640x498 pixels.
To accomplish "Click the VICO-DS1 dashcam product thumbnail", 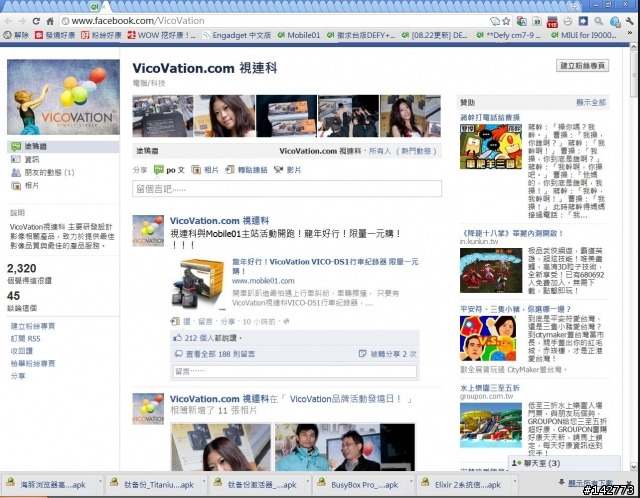I will pyautogui.click(x=198, y=284).
